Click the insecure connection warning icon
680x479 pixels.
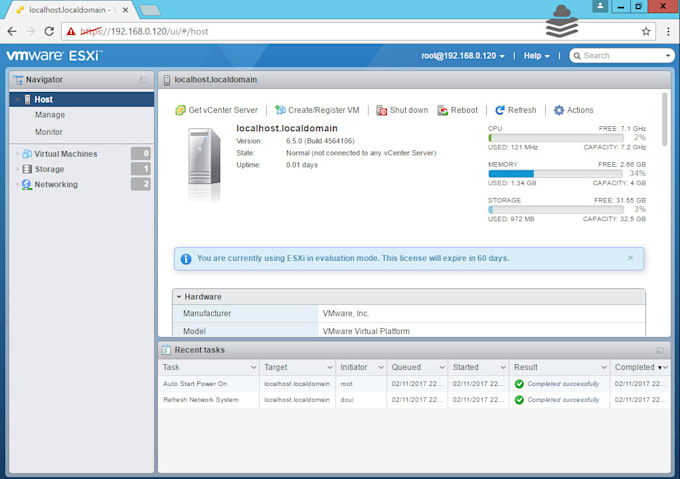point(71,31)
